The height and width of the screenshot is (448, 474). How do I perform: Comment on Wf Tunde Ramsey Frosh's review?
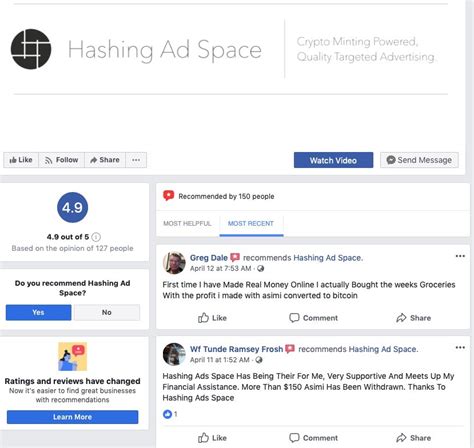point(313,438)
